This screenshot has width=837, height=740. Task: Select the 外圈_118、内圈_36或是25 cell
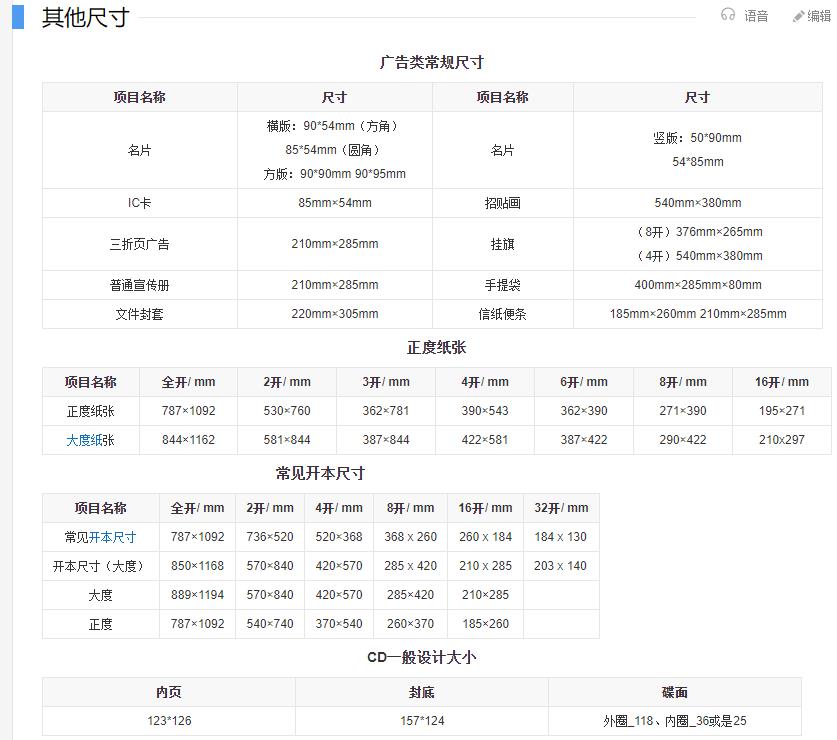pyautogui.click(x=675, y=721)
